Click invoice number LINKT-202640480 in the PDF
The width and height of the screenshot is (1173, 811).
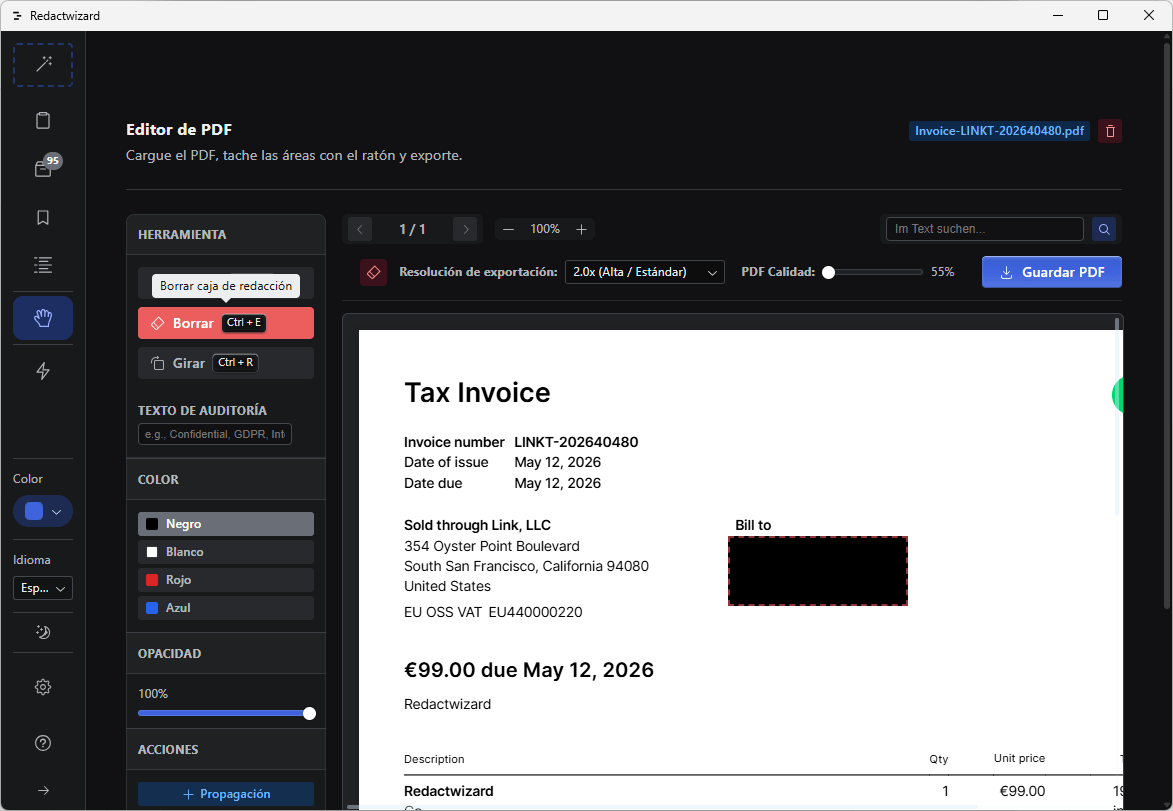576,442
